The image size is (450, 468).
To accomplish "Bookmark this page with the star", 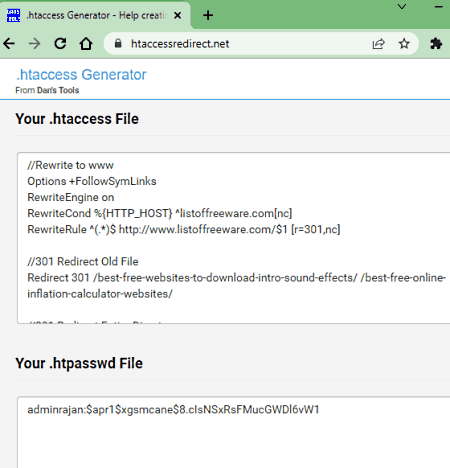I will [x=404, y=43].
